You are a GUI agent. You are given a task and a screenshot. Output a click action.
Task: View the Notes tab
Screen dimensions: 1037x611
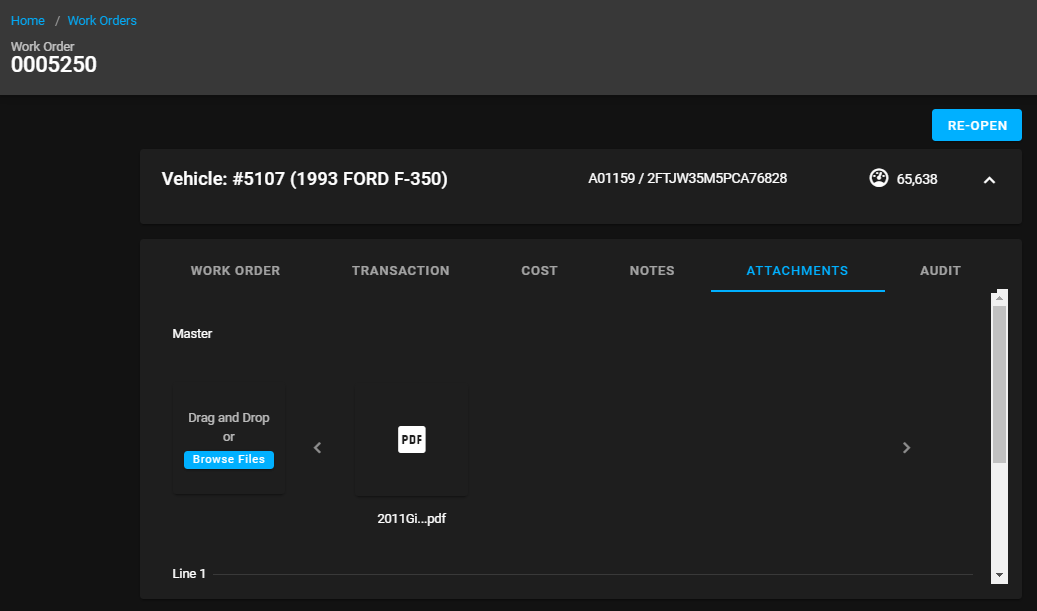pos(652,271)
